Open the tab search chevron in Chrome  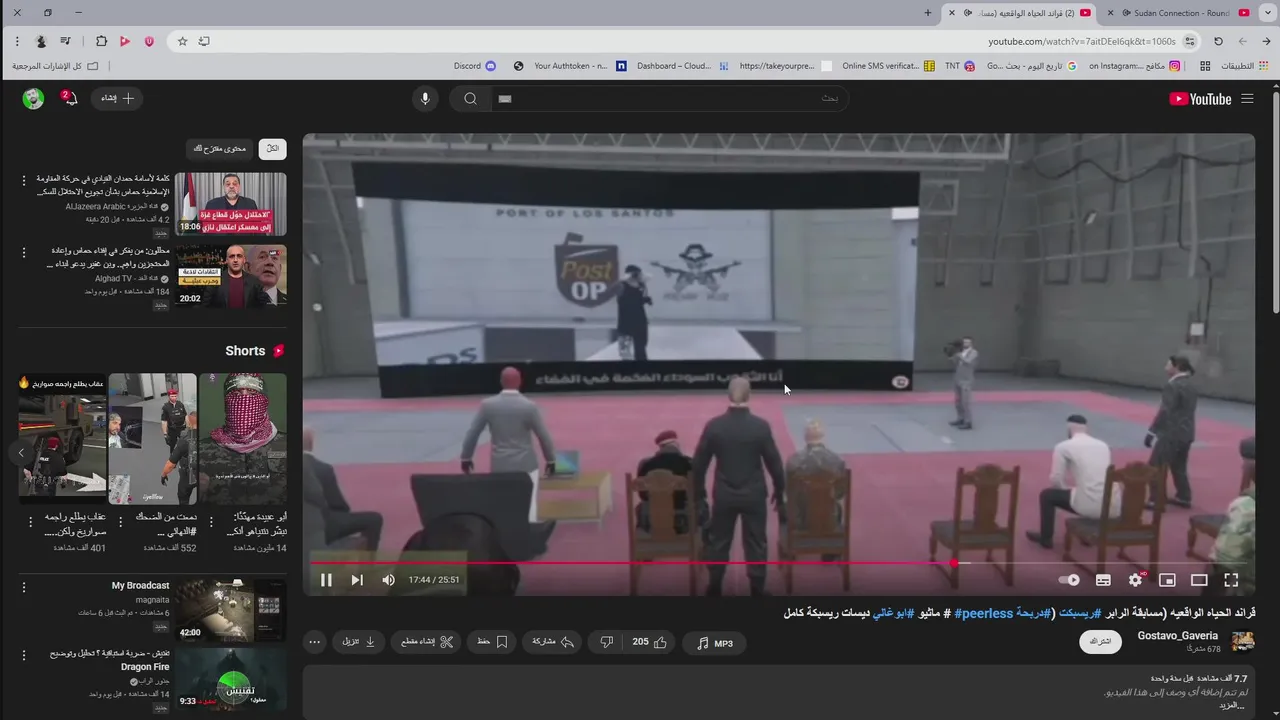1267,13
